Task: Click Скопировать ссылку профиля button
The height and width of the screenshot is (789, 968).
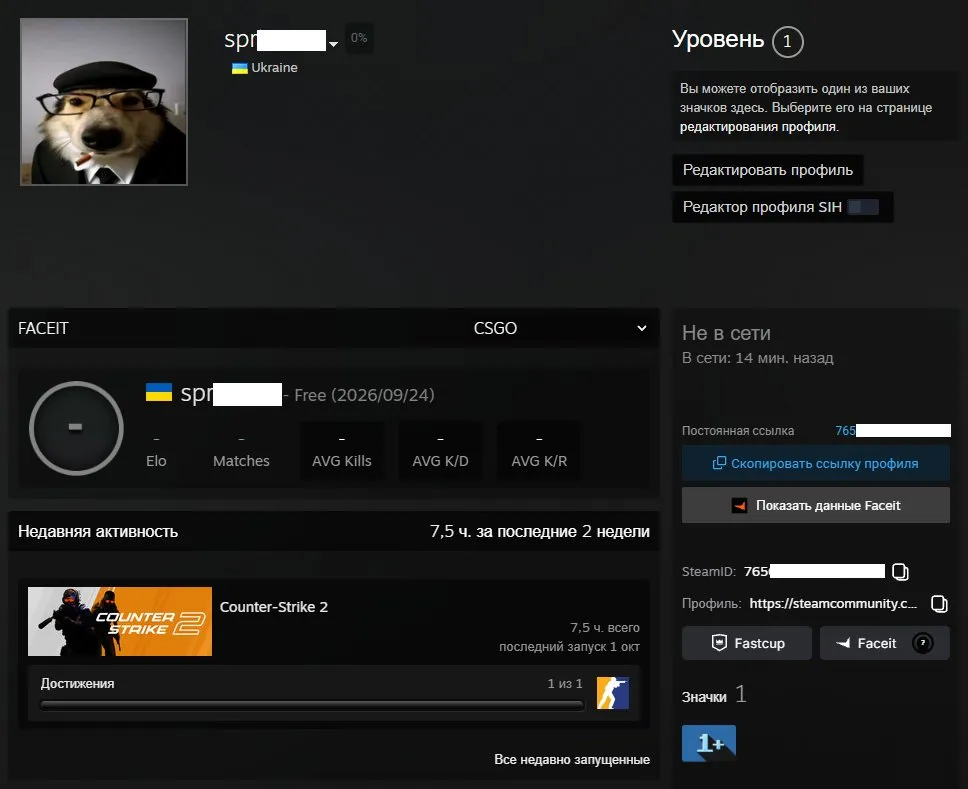Action: pos(816,463)
